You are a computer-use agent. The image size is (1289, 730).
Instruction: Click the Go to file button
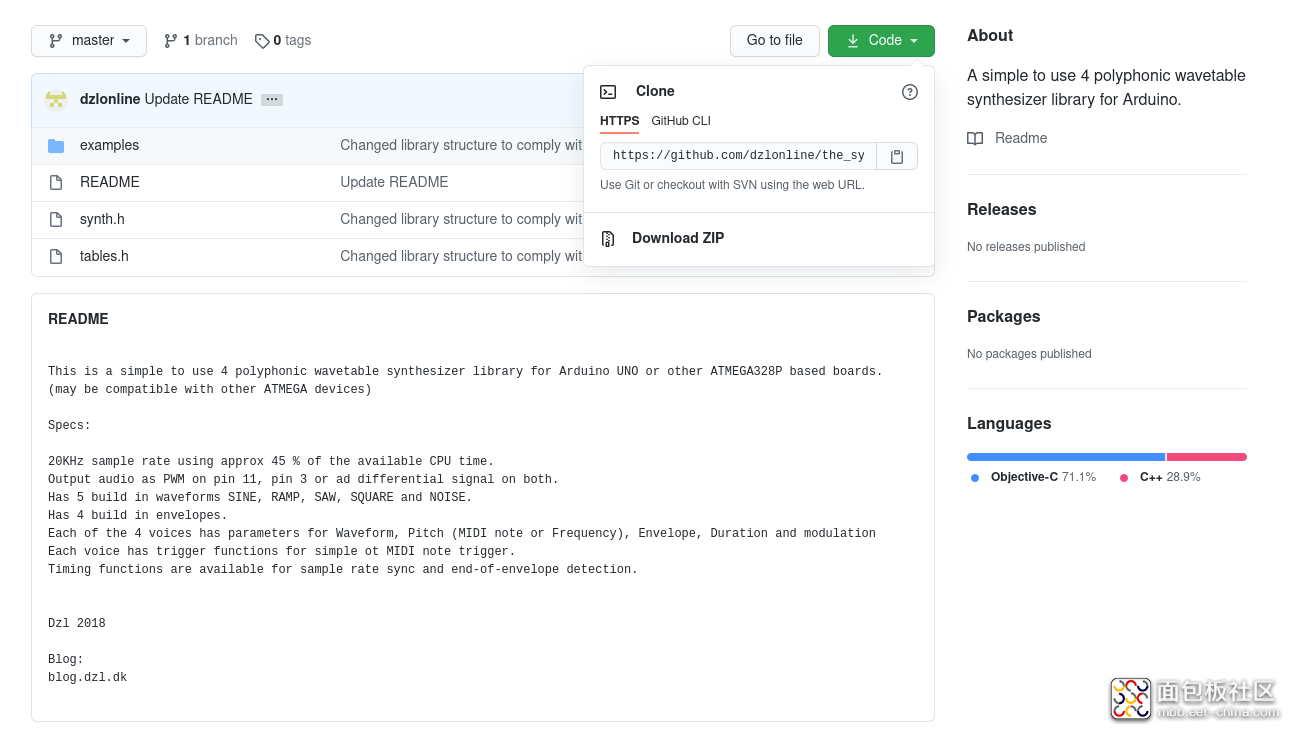pyautogui.click(x=775, y=41)
